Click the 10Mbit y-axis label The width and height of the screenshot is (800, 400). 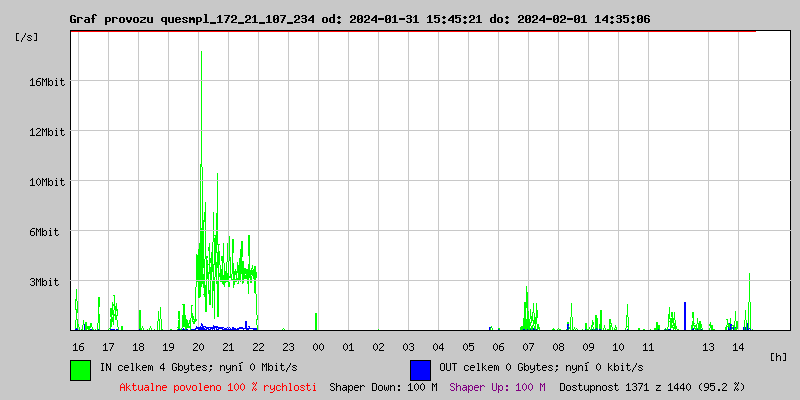pyautogui.click(x=47, y=182)
